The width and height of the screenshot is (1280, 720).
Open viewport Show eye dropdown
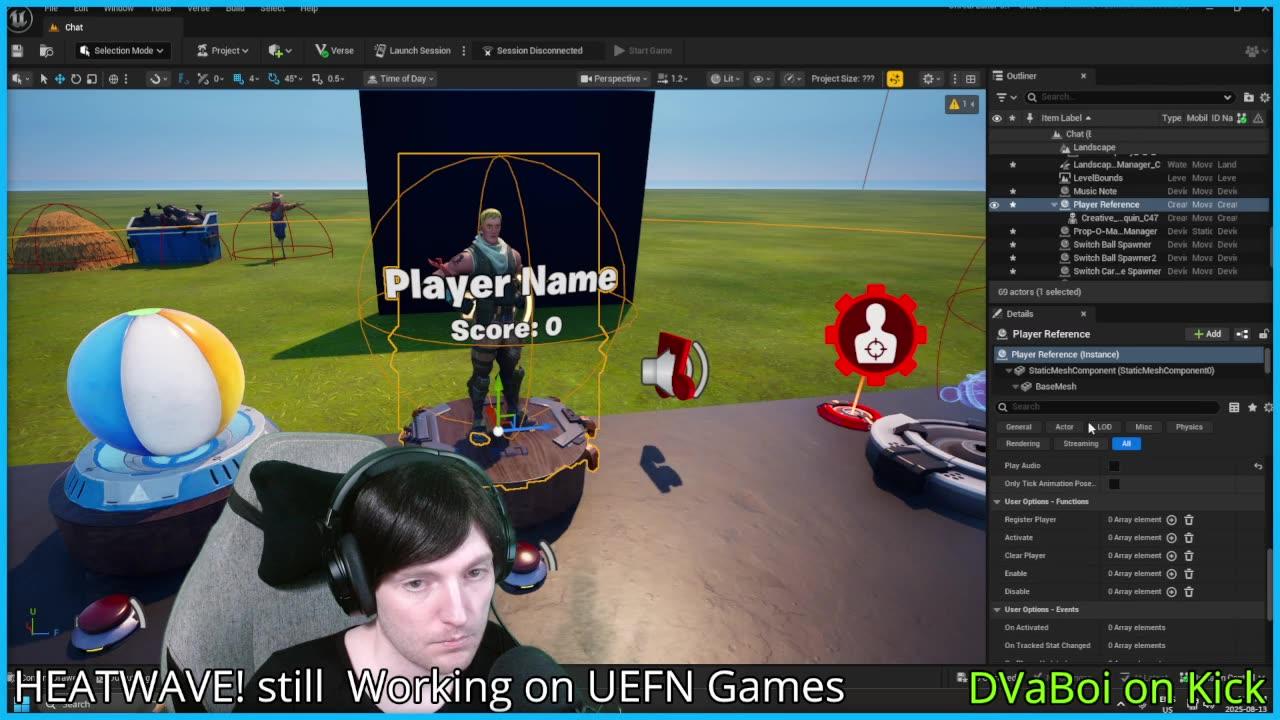click(762, 79)
